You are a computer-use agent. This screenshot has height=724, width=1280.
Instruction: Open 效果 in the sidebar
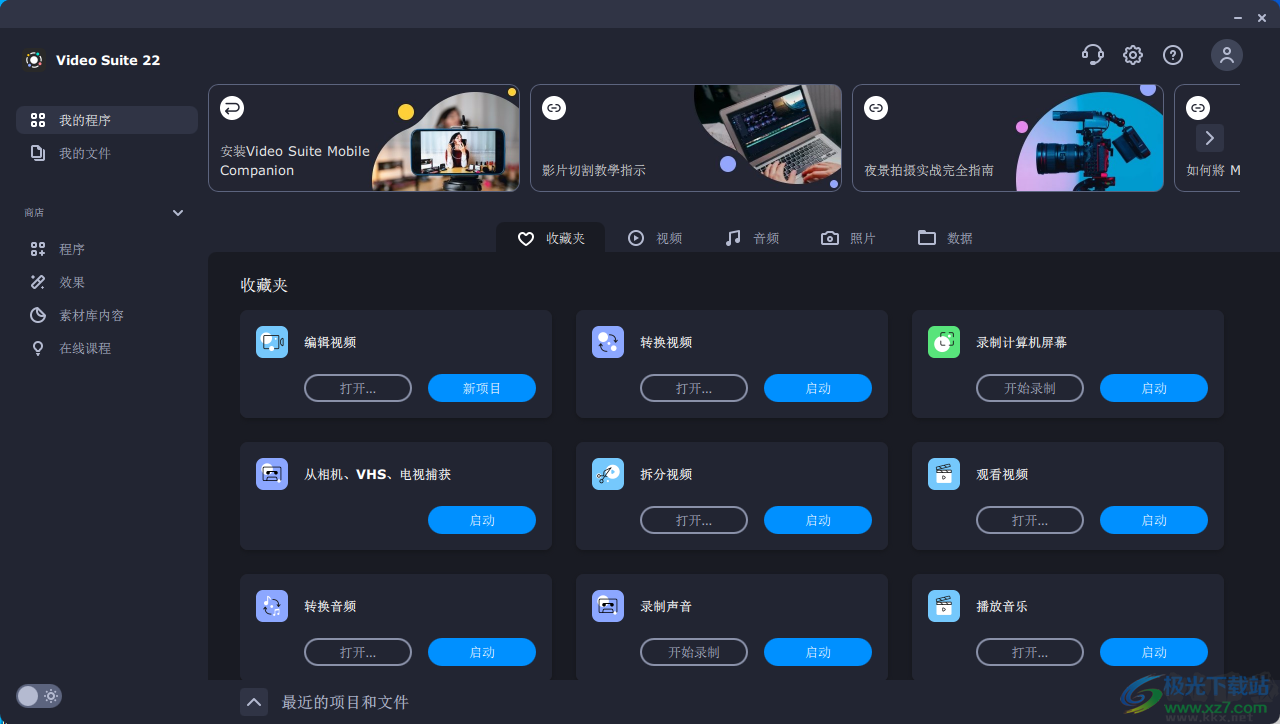pos(107,282)
